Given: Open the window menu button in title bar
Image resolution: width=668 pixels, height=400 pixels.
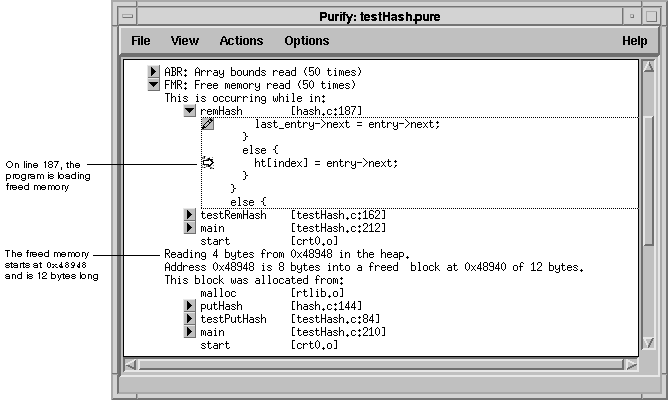Looking at the screenshot, I should 128,17.
